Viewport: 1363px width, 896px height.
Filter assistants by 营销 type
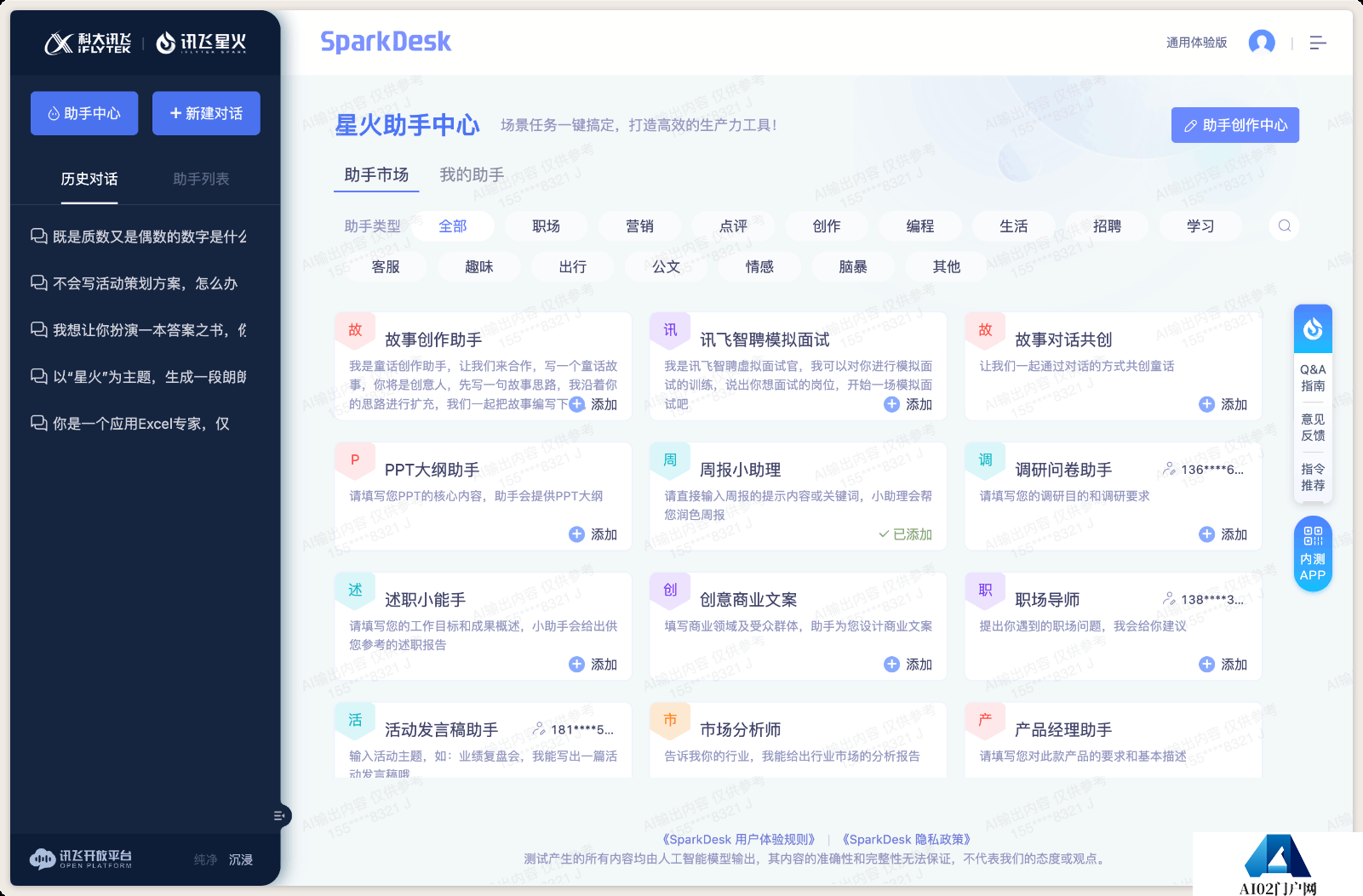coord(640,226)
